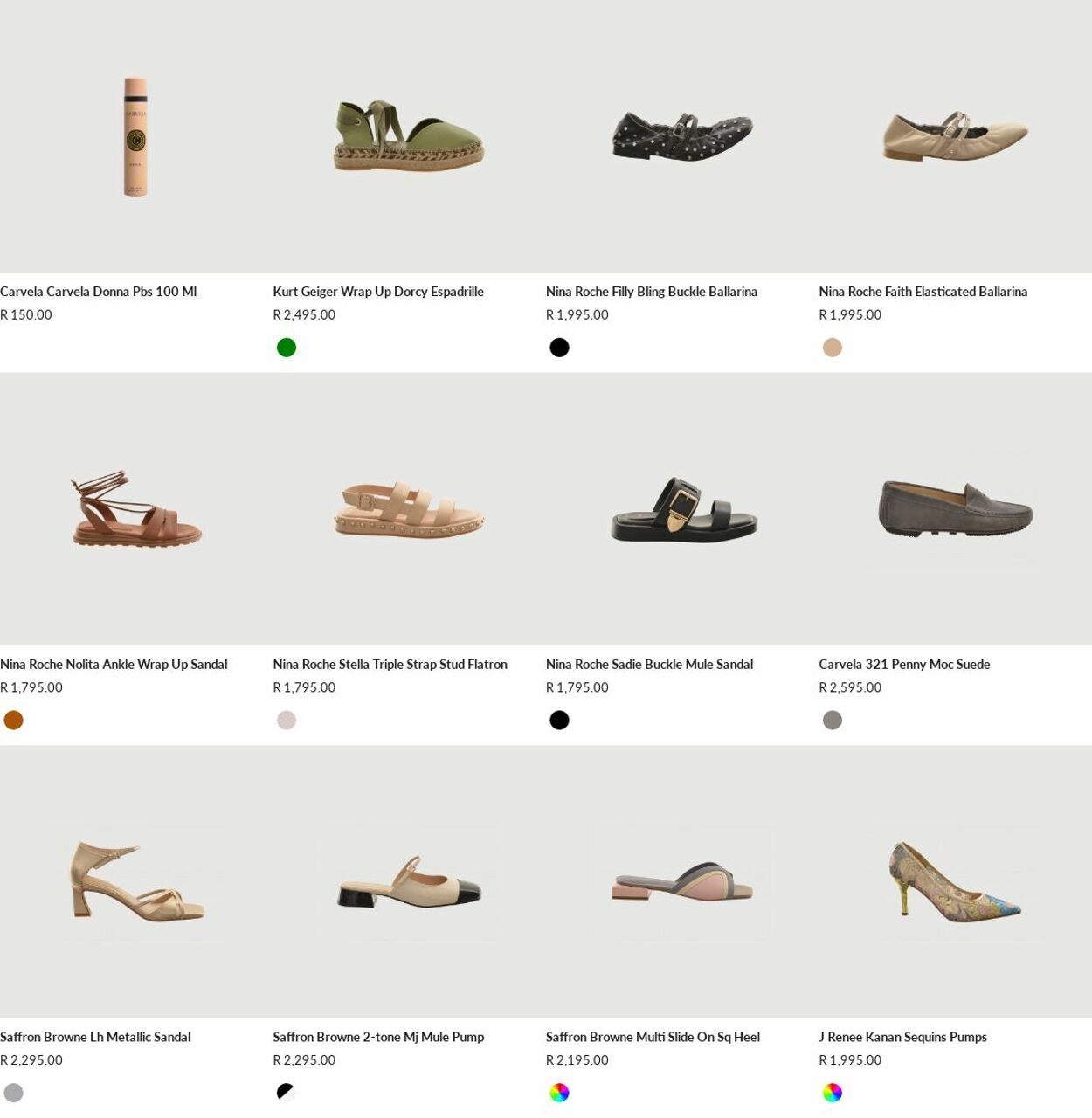The width and height of the screenshot is (1092, 1118).
Task: Open Nina Roche Filly Bling Buckle Ballarina link
Action: point(652,292)
